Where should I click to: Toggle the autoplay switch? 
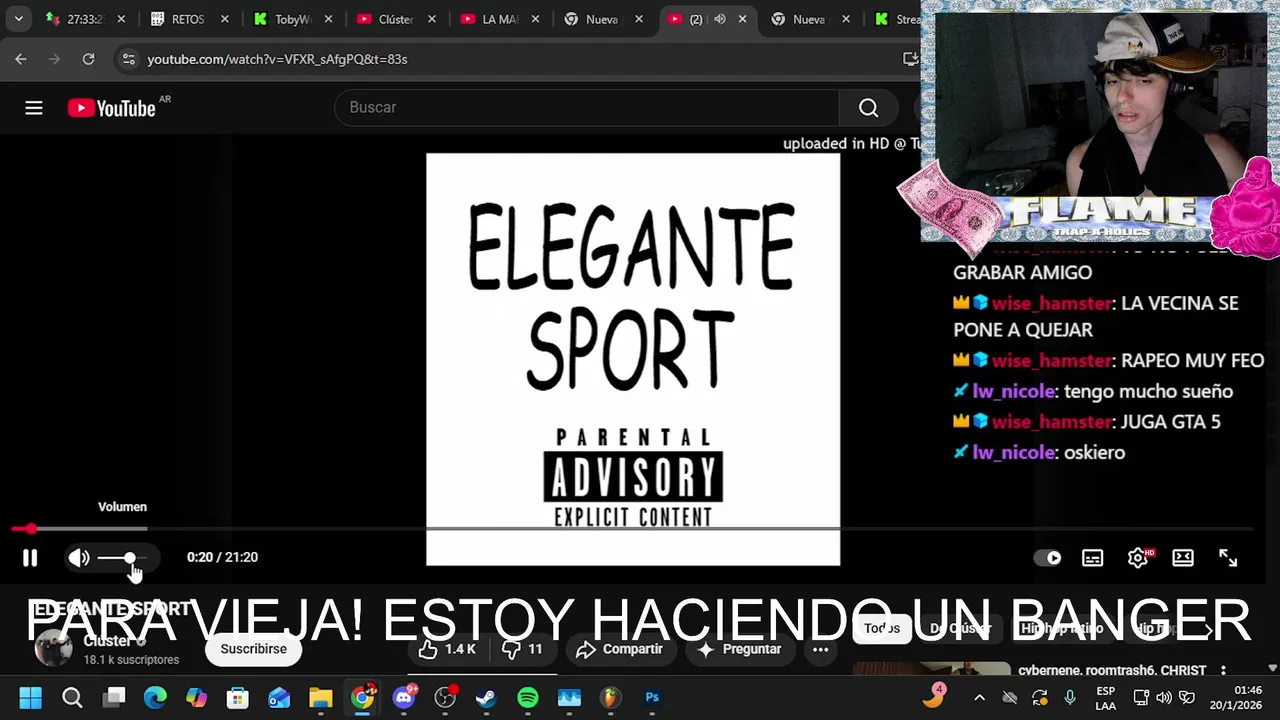click(x=1048, y=558)
